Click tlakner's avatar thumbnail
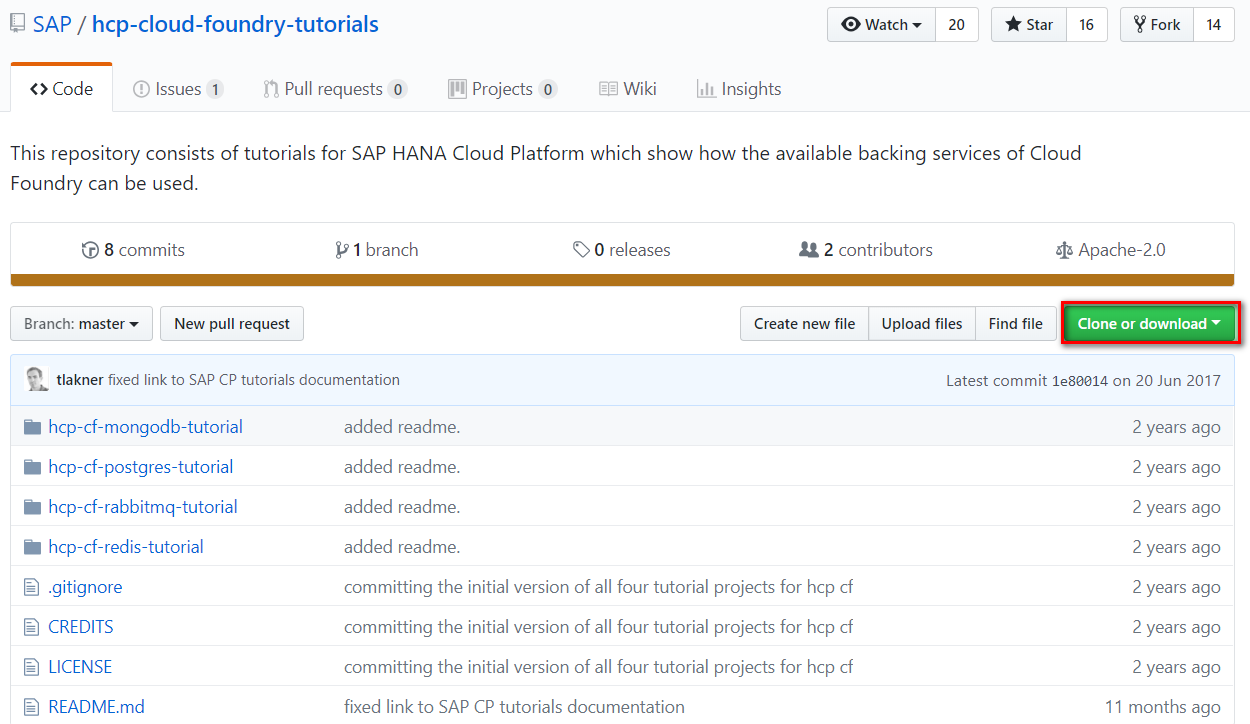The height and width of the screenshot is (724, 1250). (37, 380)
